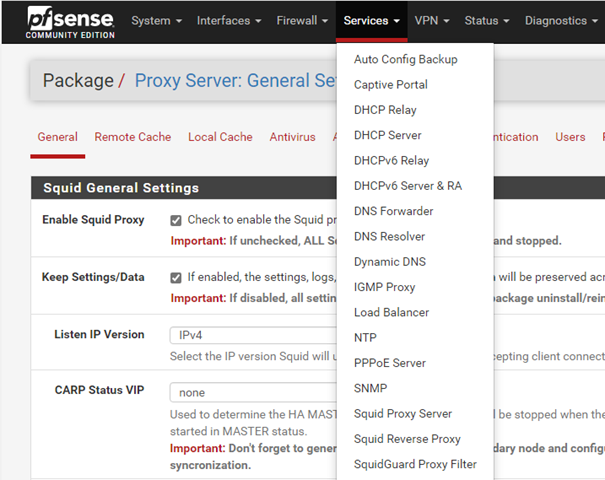
Task: Open the VPN menu
Action: 432,21
